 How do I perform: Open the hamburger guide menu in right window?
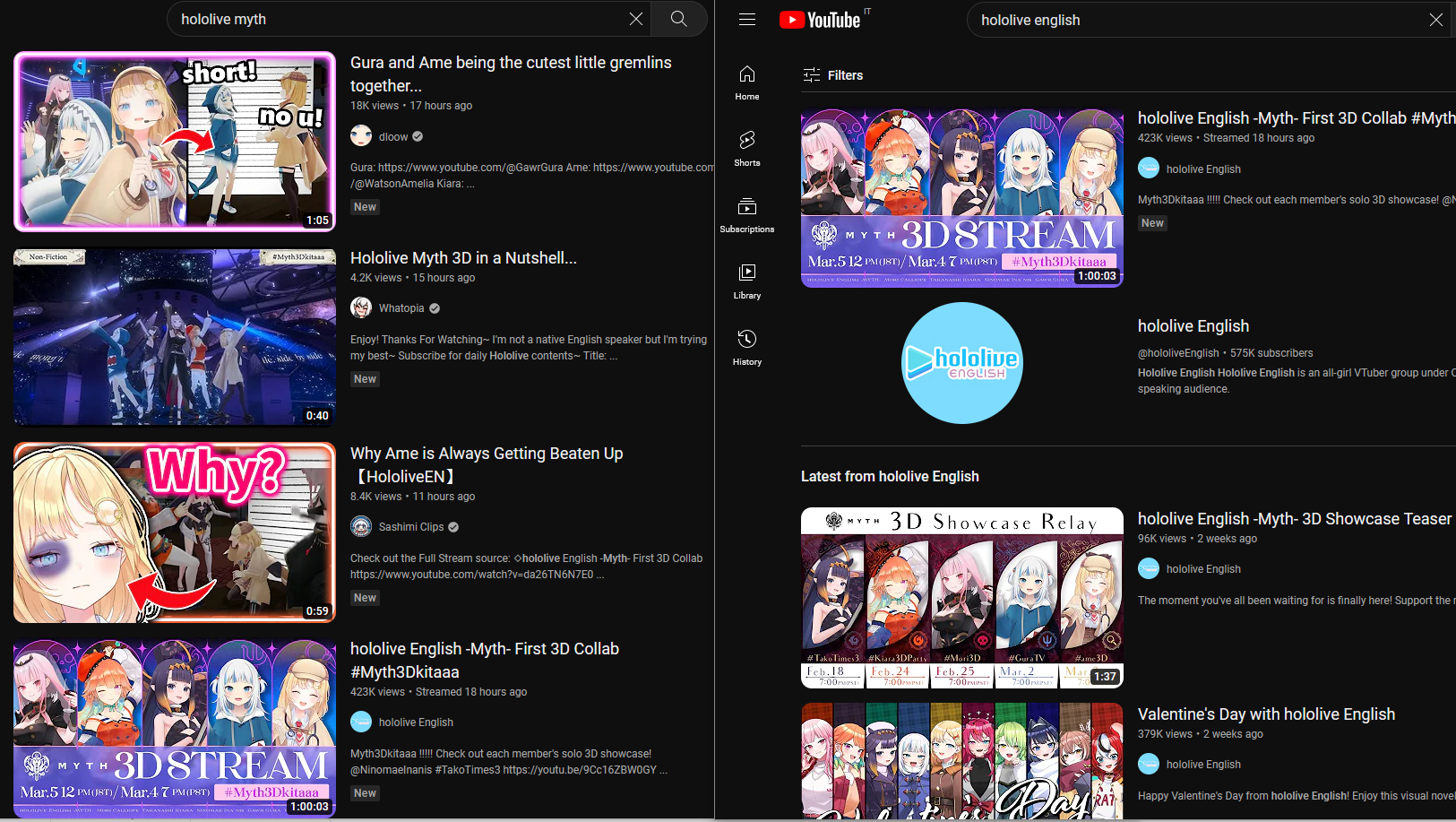coord(747,19)
